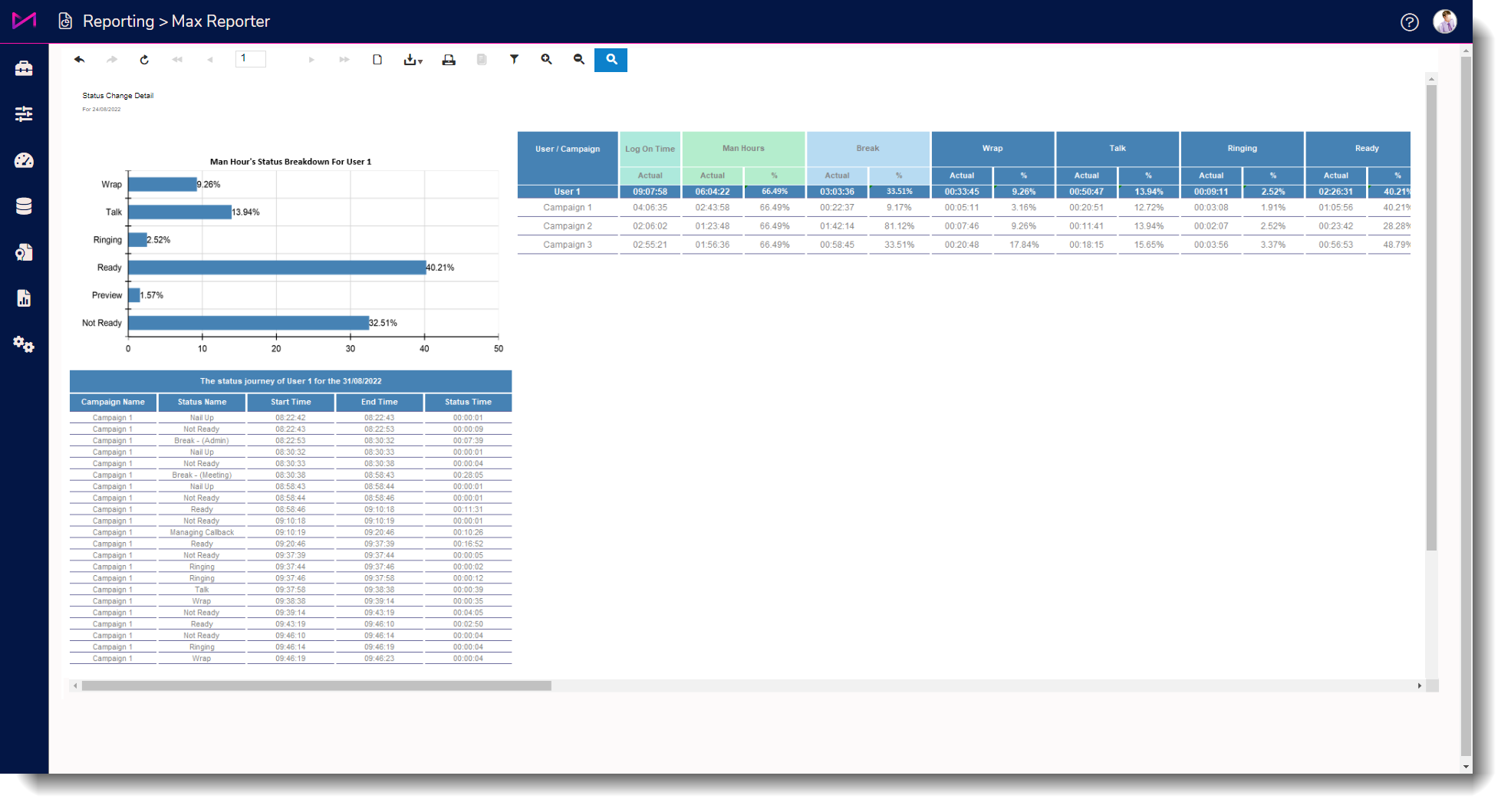Open the export download dropdown
Screen dimensions: 1511x812
(413, 60)
